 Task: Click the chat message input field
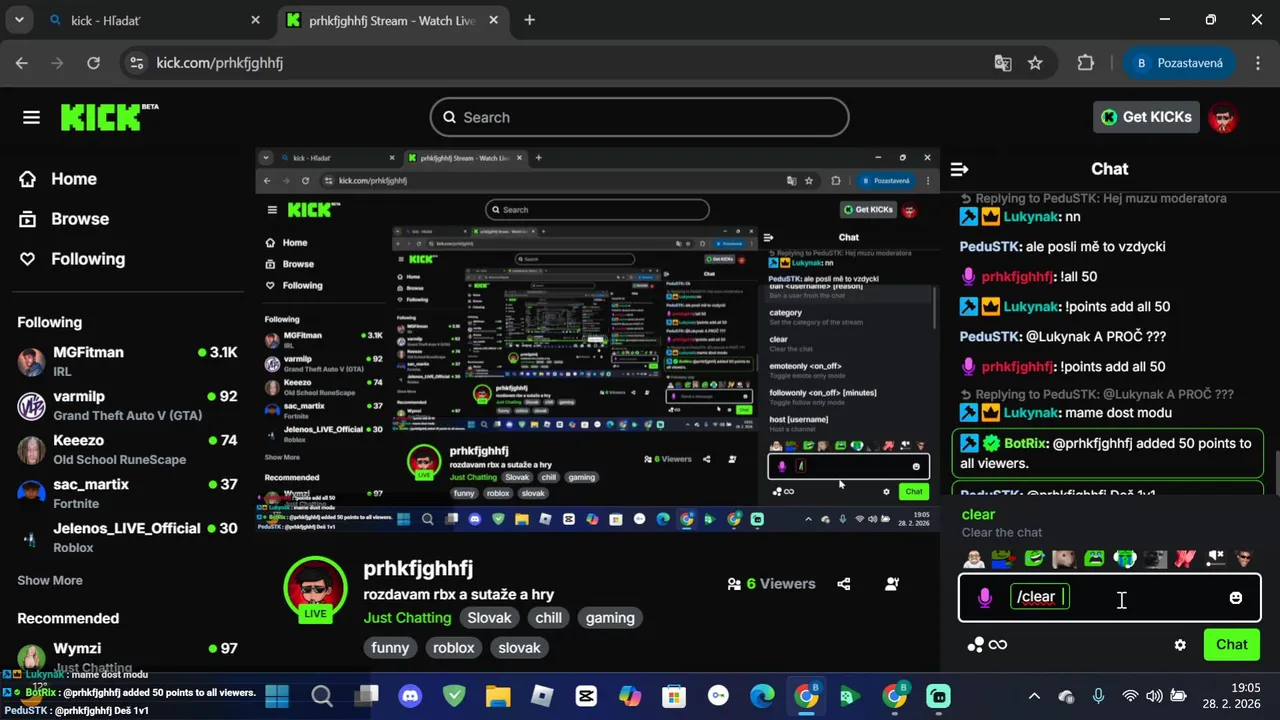pos(1110,597)
